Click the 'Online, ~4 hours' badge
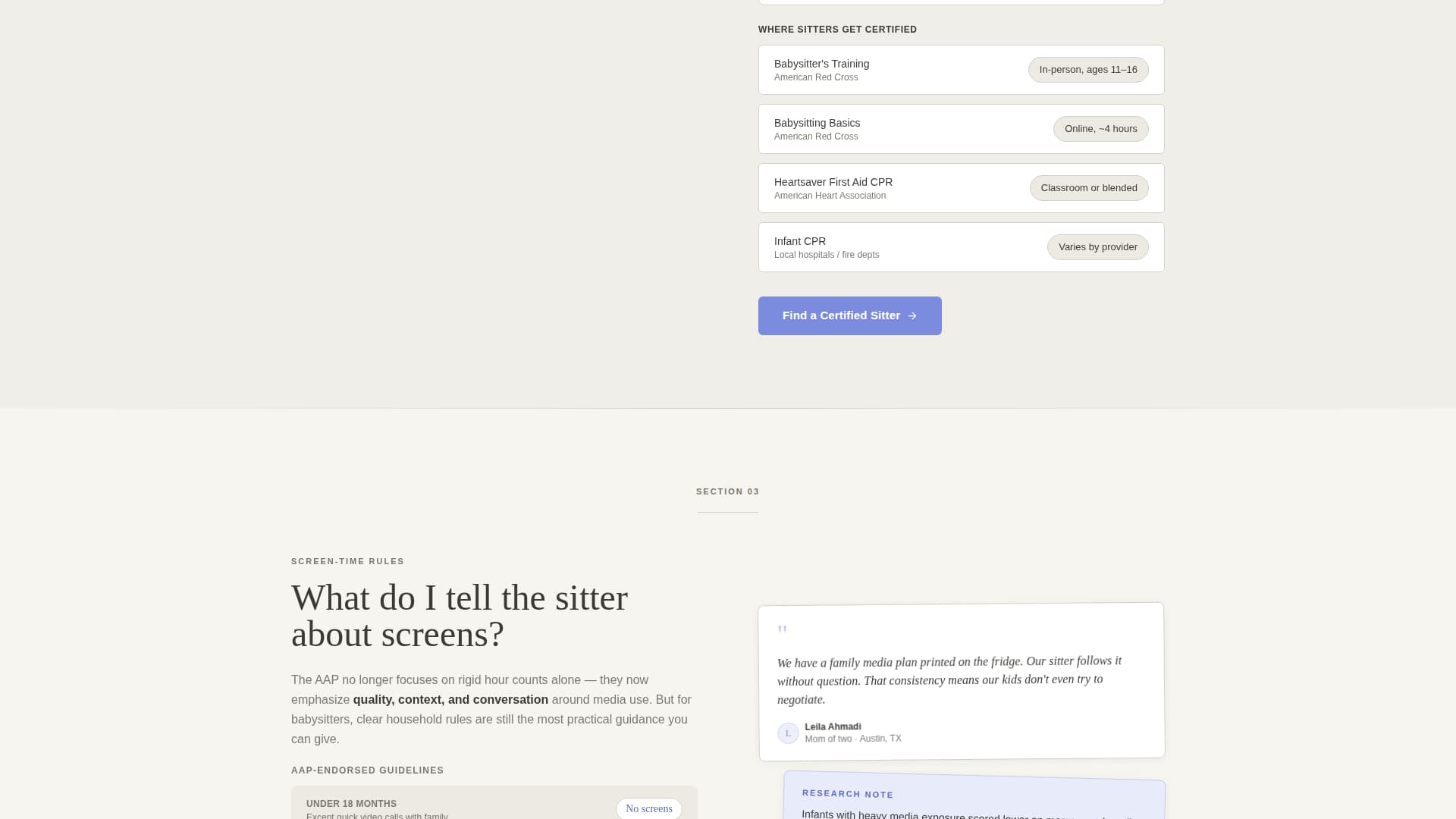Viewport: 1456px width, 819px height. click(x=1100, y=129)
